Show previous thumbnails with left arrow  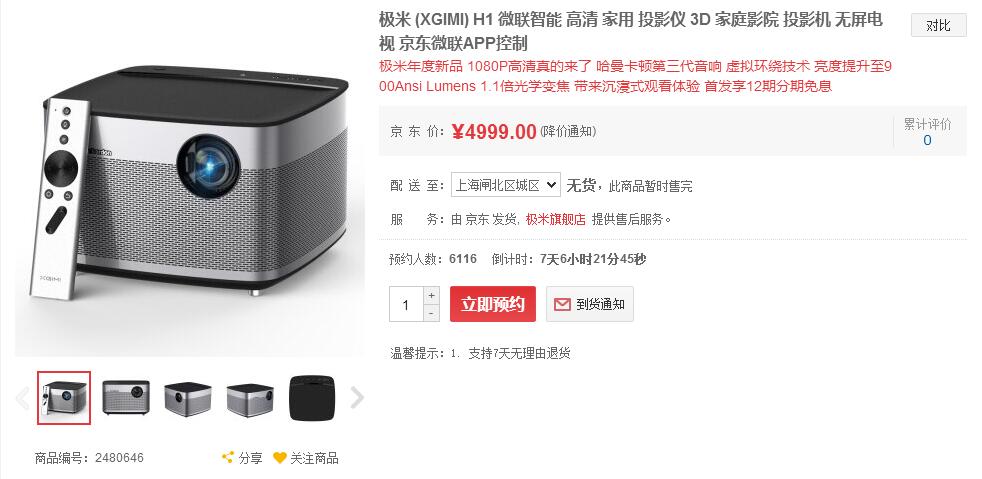[23, 398]
